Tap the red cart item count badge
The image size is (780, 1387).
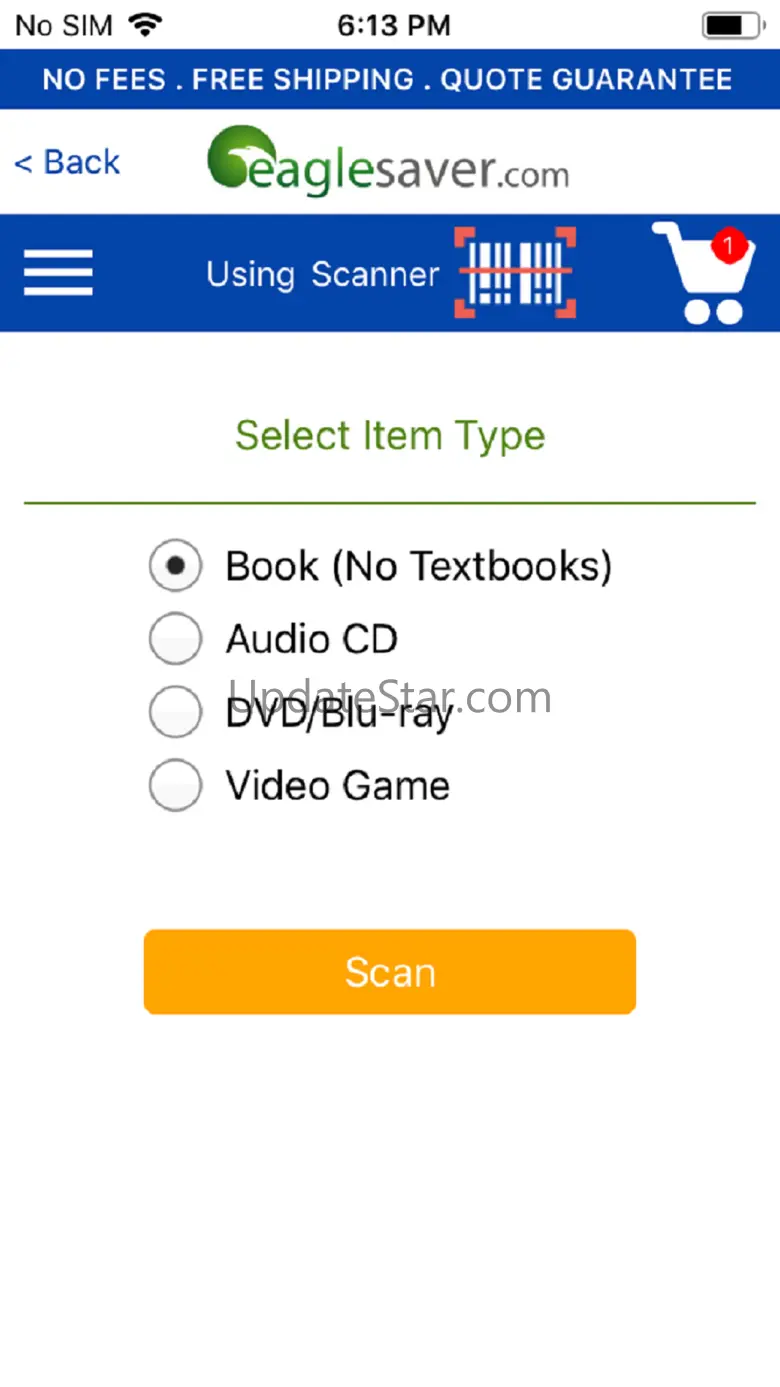[729, 245]
